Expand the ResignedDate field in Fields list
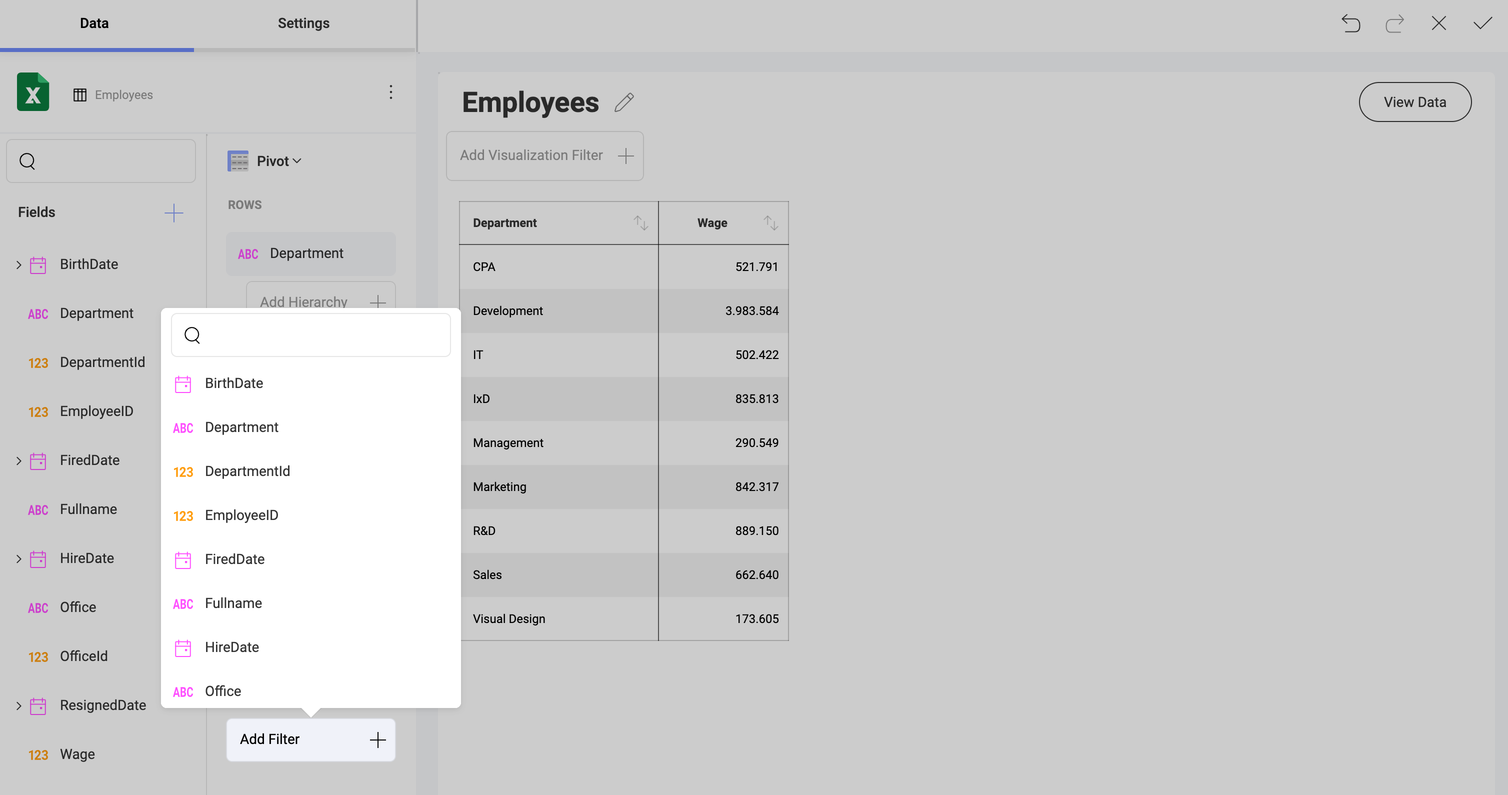This screenshot has width=1508, height=795. [18, 706]
